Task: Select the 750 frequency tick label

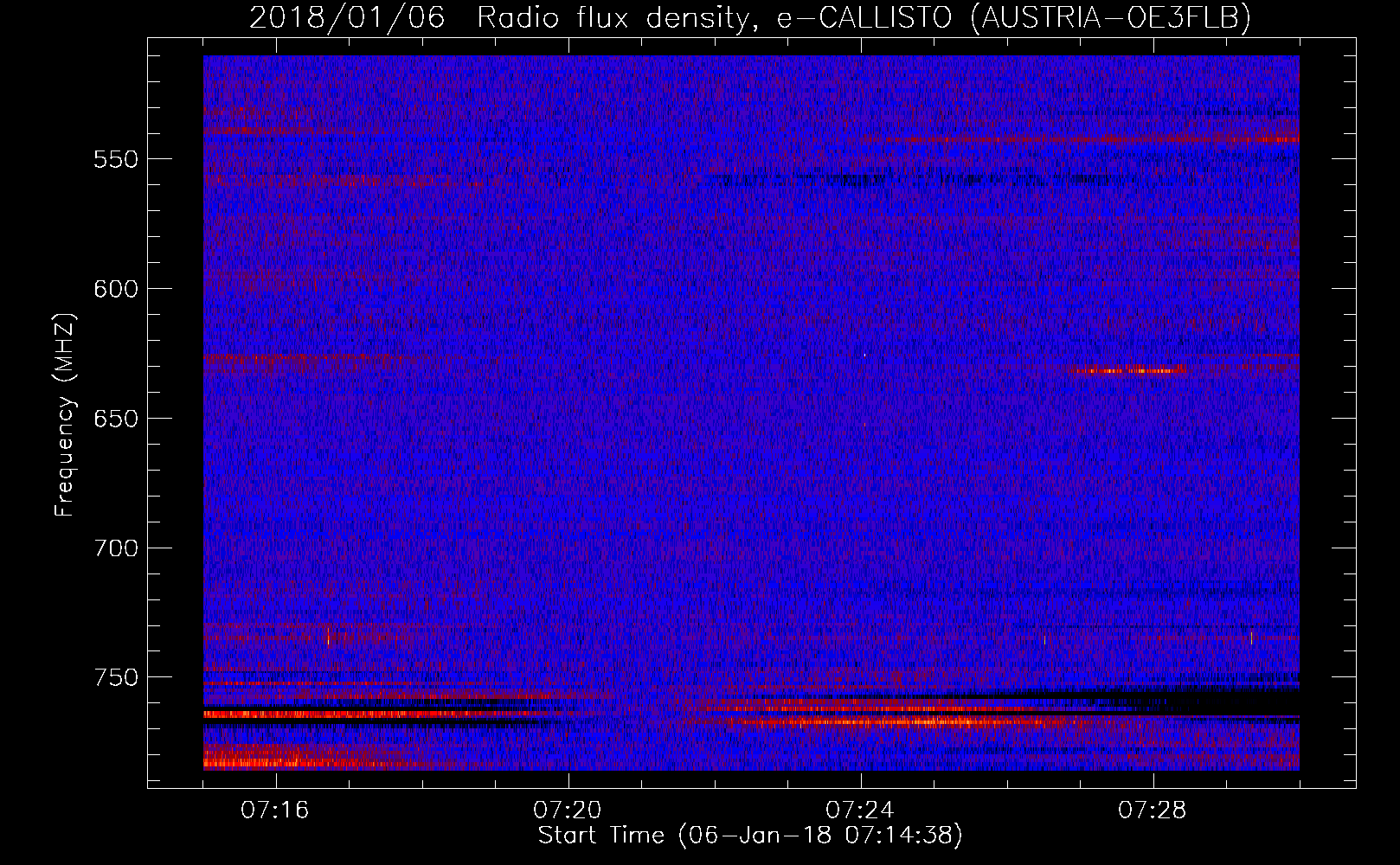Action: click(x=116, y=677)
